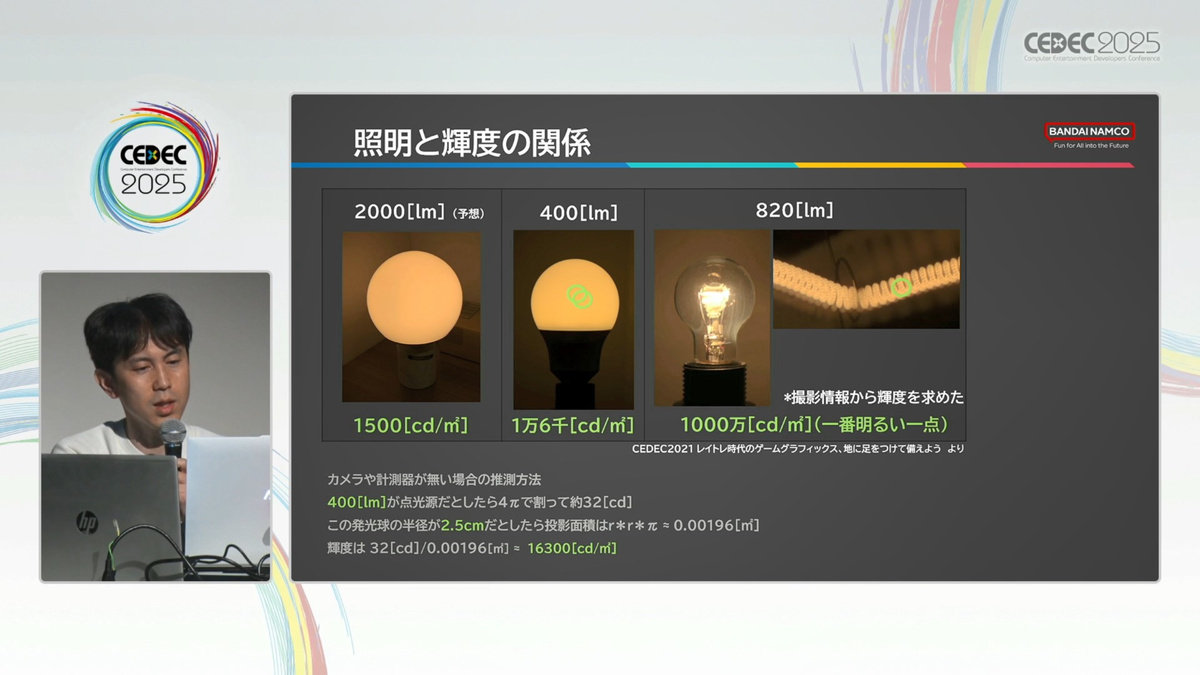The height and width of the screenshot is (675, 1200).
Task: Click the CEDEC2021 source citation text
Action: click(797, 449)
